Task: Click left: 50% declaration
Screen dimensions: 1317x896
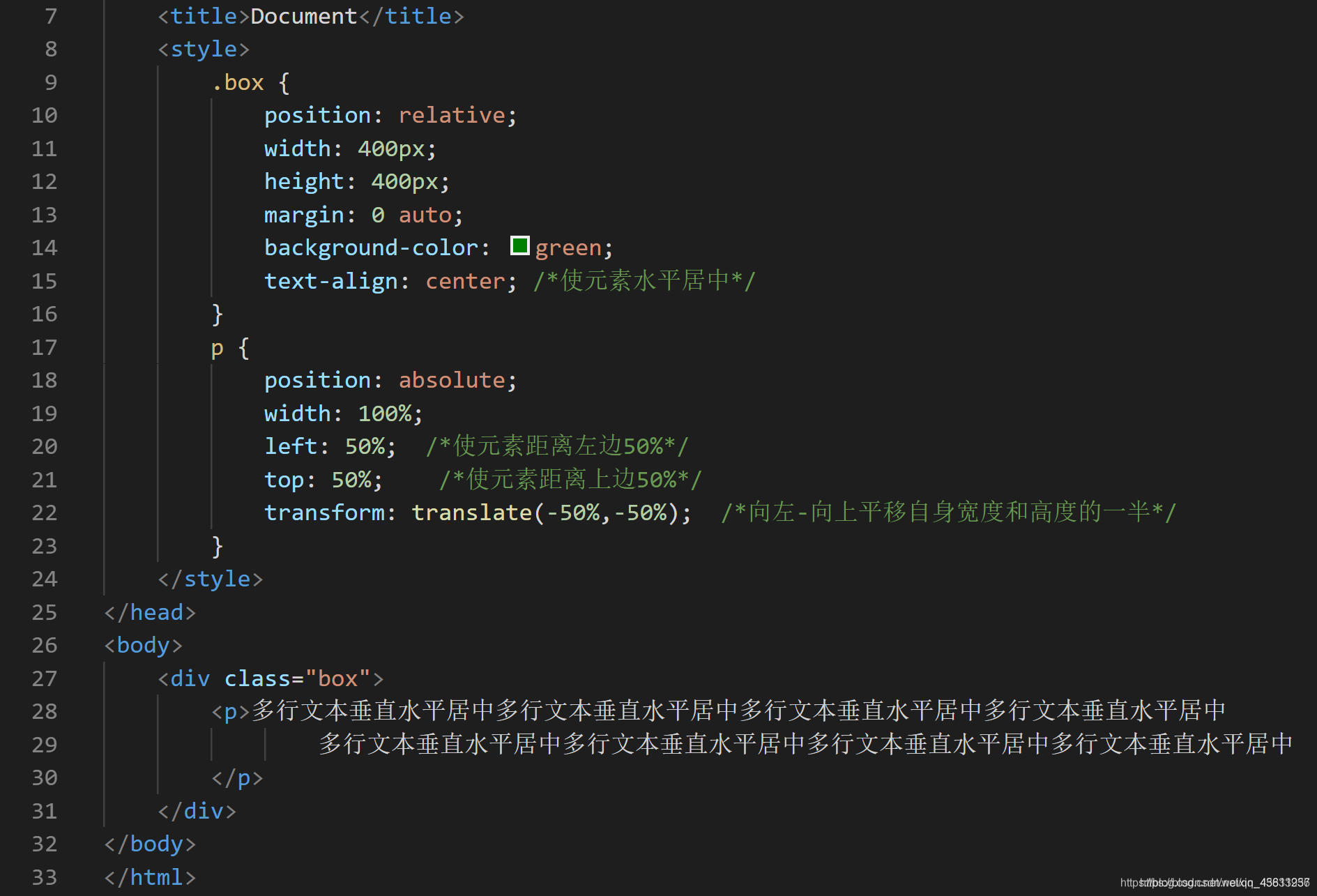Action: 330,446
